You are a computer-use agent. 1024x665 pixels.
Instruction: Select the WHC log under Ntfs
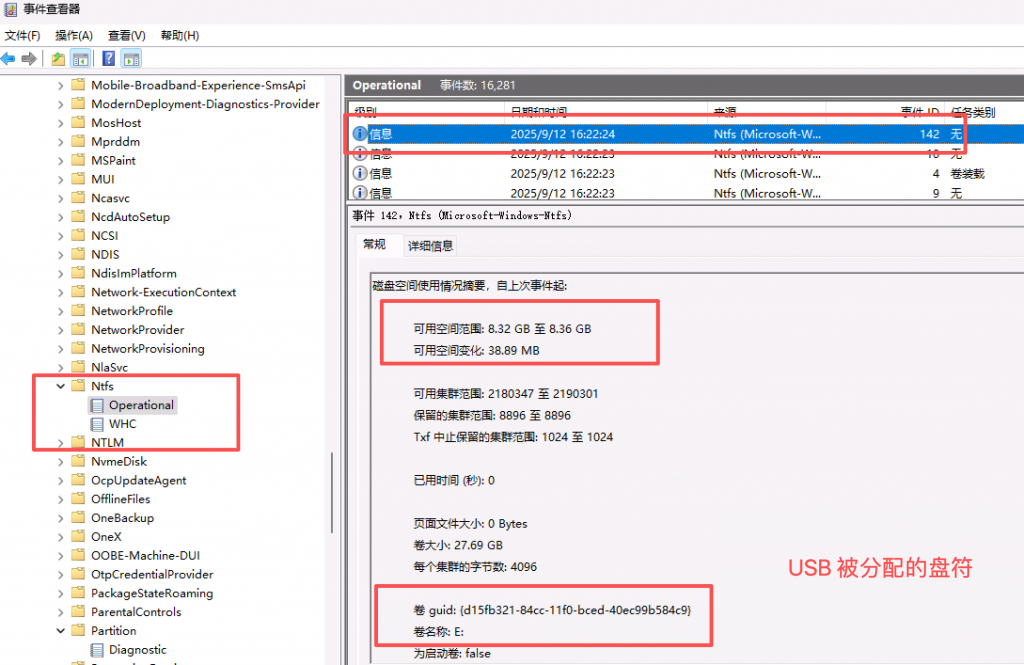tap(122, 424)
